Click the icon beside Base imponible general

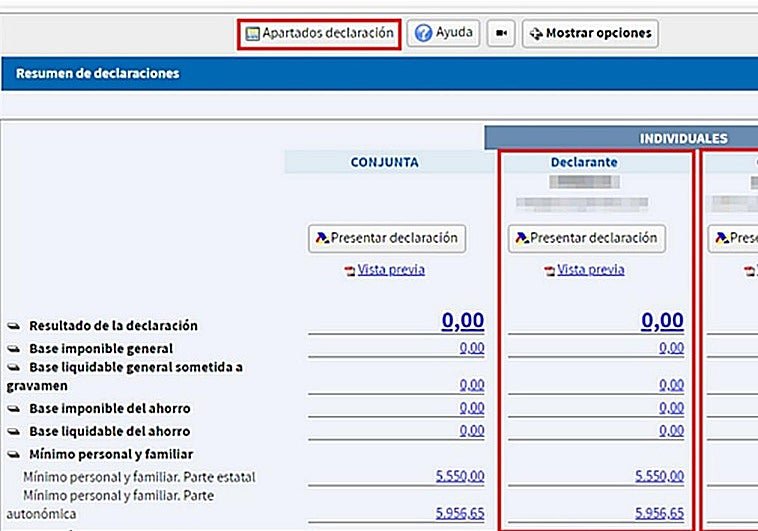pyautogui.click(x=14, y=349)
